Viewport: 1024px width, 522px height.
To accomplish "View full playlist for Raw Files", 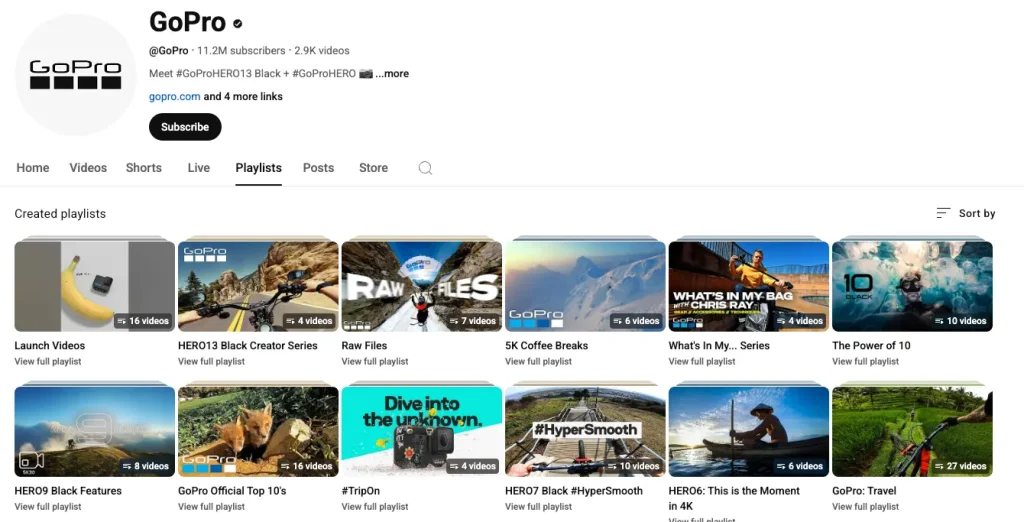I will pyautogui.click(x=375, y=361).
